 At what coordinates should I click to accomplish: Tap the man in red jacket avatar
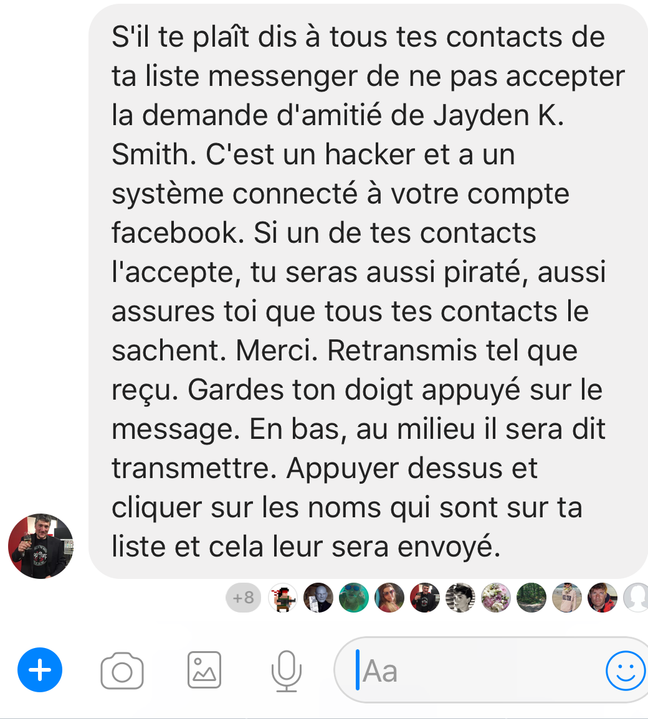603,597
